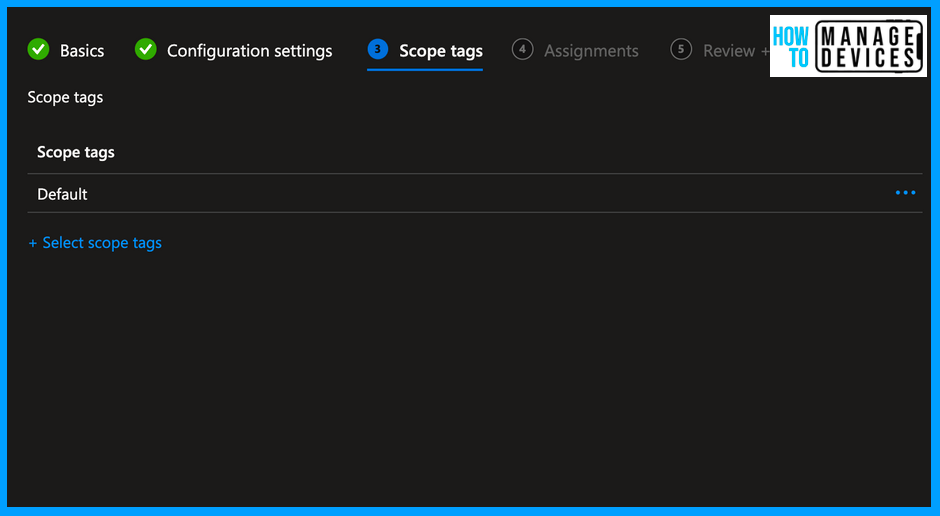Click the blue step 3 circle icon

click(x=378, y=49)
